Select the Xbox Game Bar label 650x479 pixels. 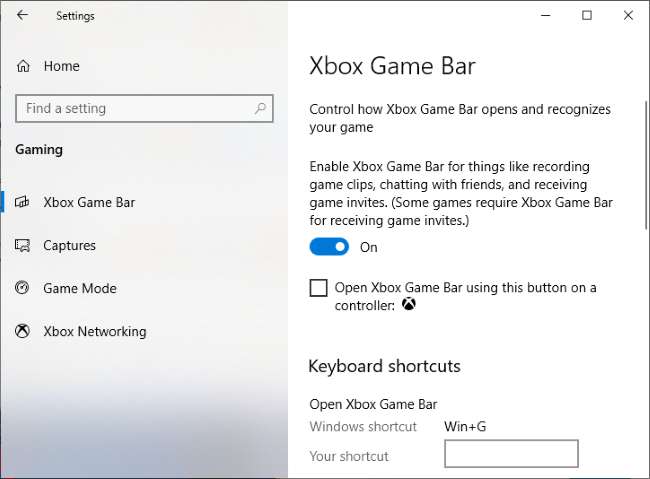(89, 202)
